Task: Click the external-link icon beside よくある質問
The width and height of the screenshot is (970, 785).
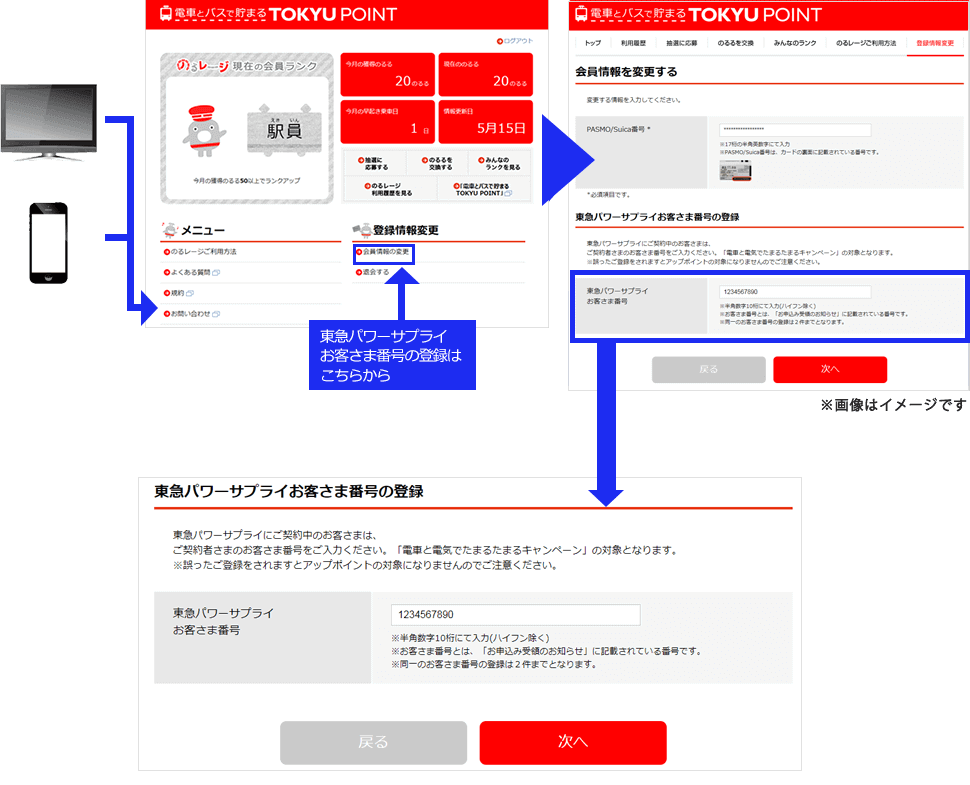Action: pos(216,273)
